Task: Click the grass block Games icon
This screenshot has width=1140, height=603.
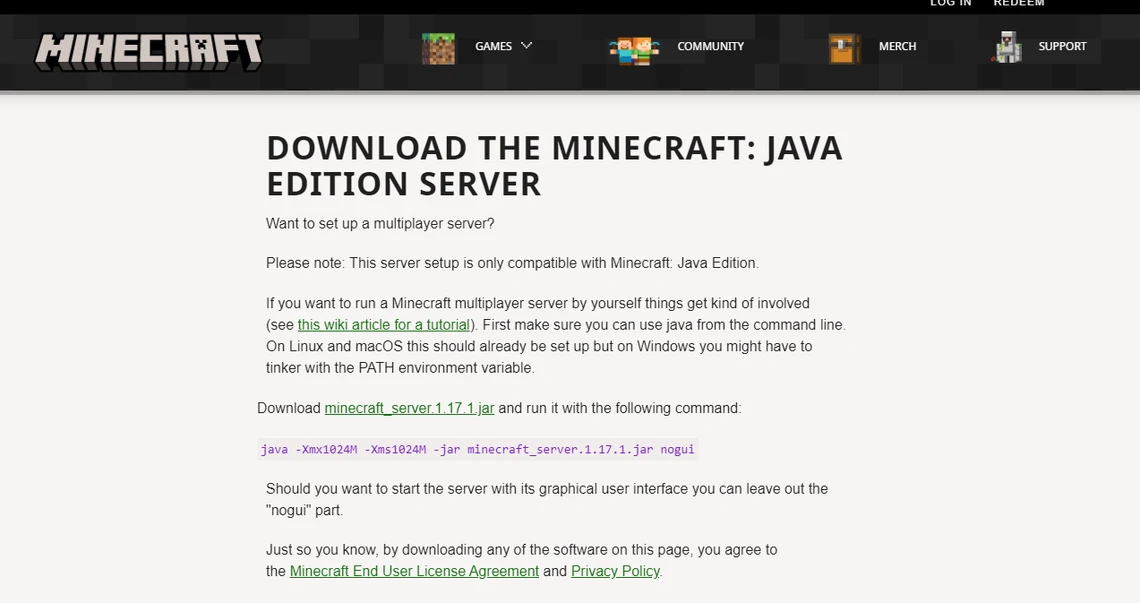Action: 438,49
